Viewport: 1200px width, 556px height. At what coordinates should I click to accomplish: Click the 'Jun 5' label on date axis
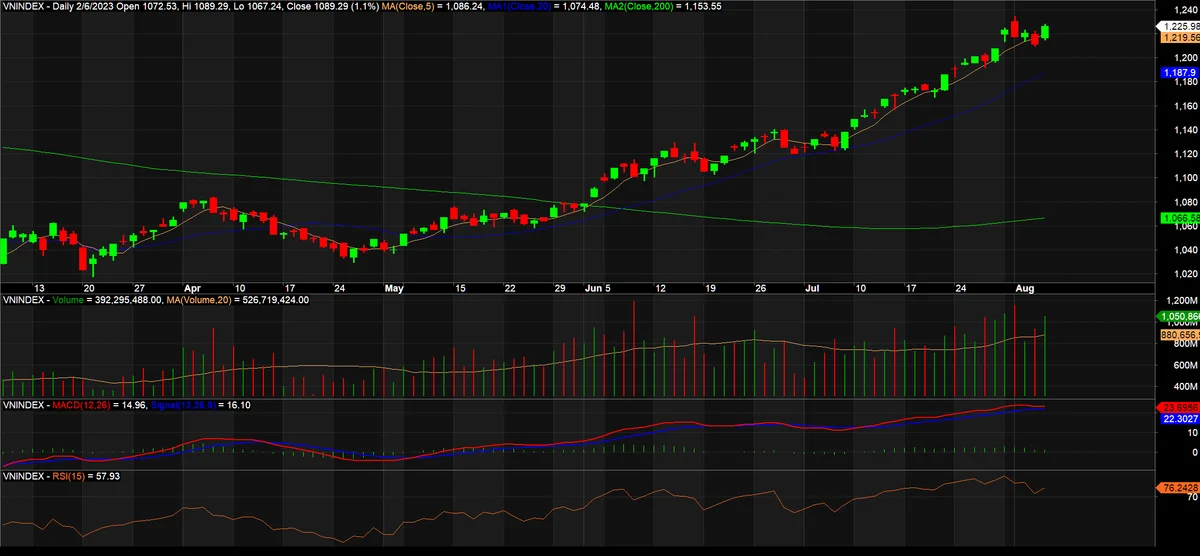596,287
